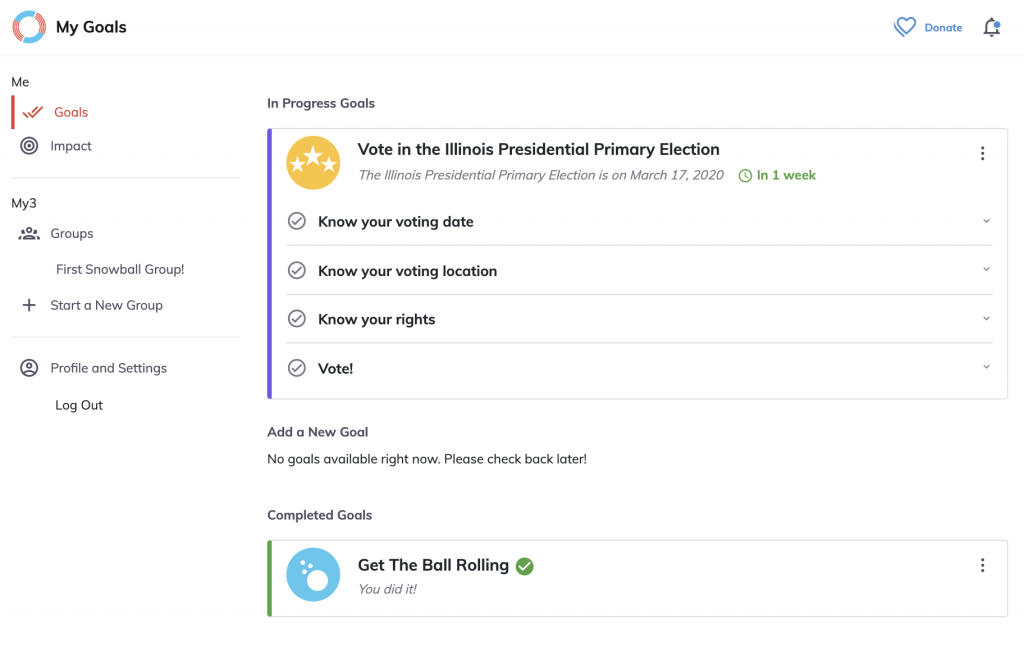Click the Impact target icon
Image resolution: width=1024 pixels, height=652 pixels.
[x=30, y=146]
